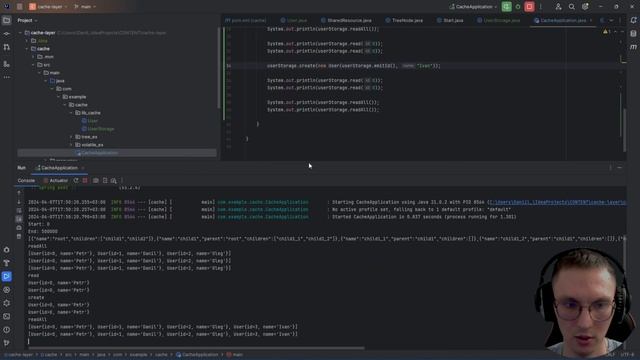The image size is (640, 360).
Task: Open the file path link in console log
Action: [x=558, y=202]
